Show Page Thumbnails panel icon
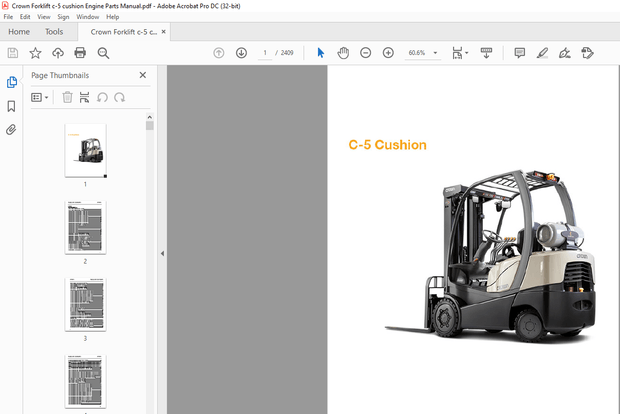Viewport: 620px width, 414px height. click(11, 82)
